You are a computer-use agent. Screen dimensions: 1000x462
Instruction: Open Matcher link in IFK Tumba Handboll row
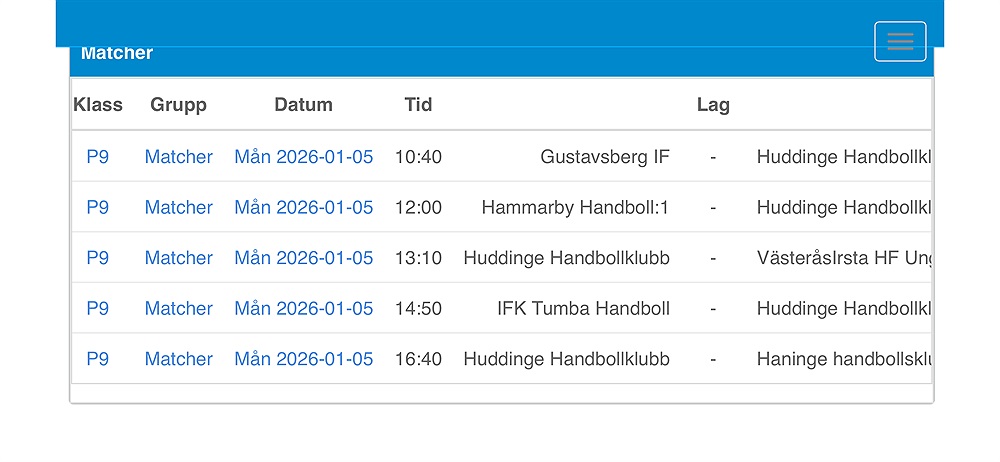[178, 309]
